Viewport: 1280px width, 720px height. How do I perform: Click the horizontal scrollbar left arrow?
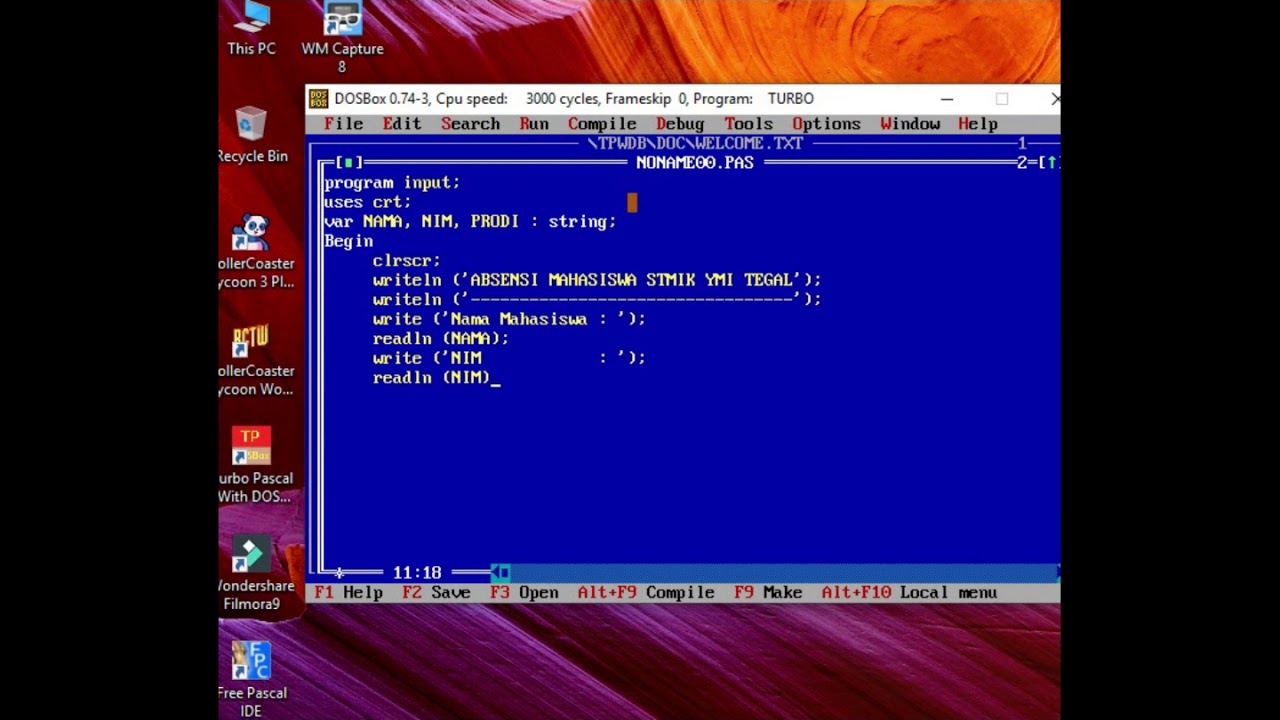point(495,573)
